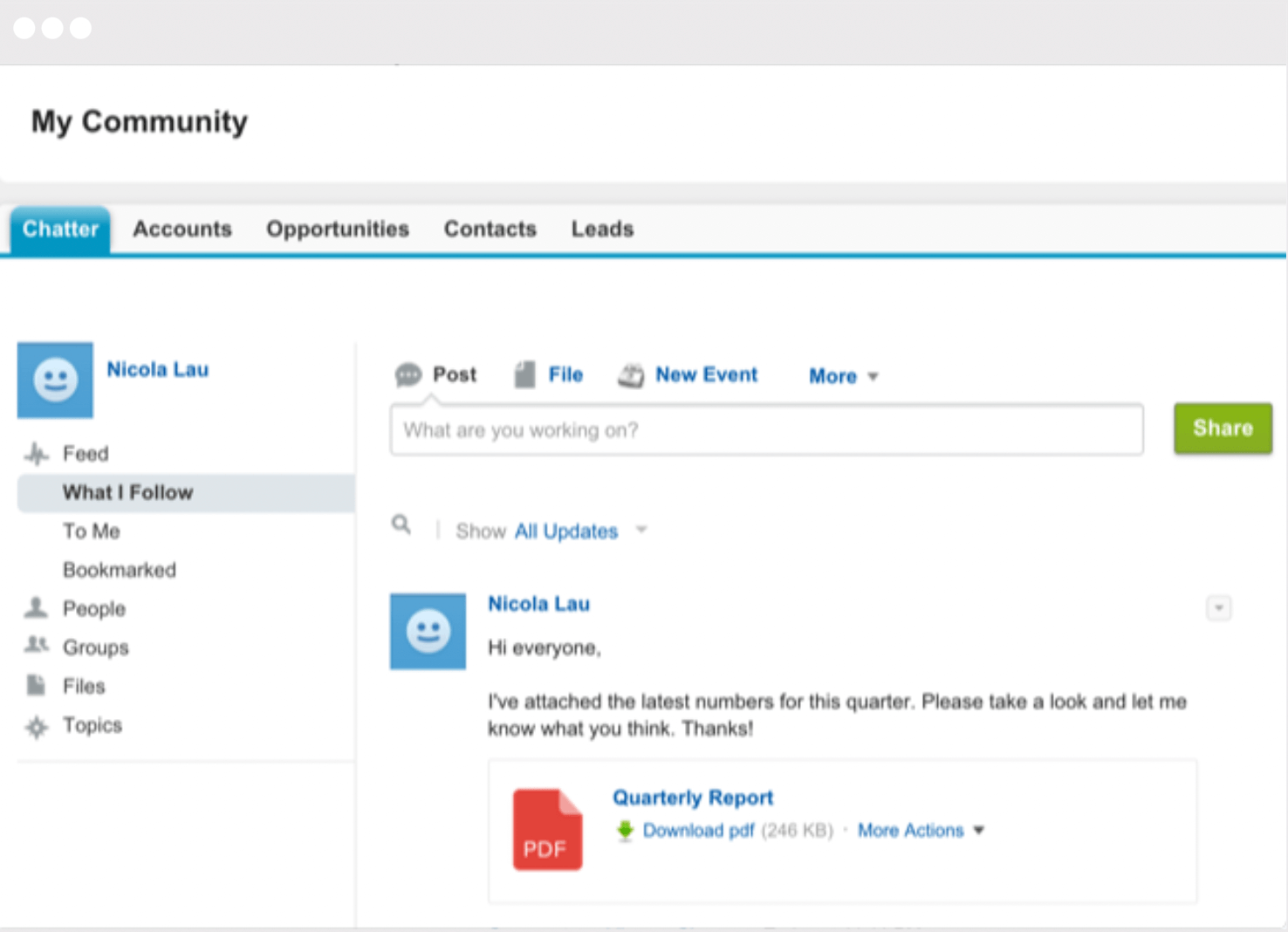Expand More Actions for Quarterly Report

[920, 830]
